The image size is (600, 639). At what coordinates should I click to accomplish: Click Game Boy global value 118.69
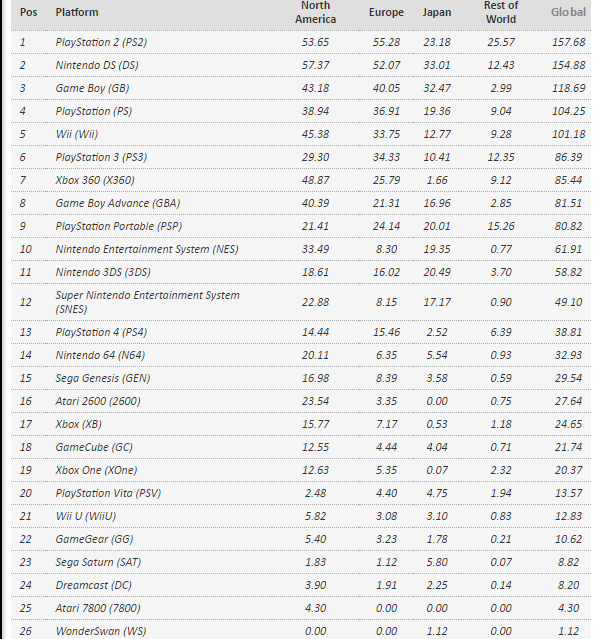coord(568,88)
